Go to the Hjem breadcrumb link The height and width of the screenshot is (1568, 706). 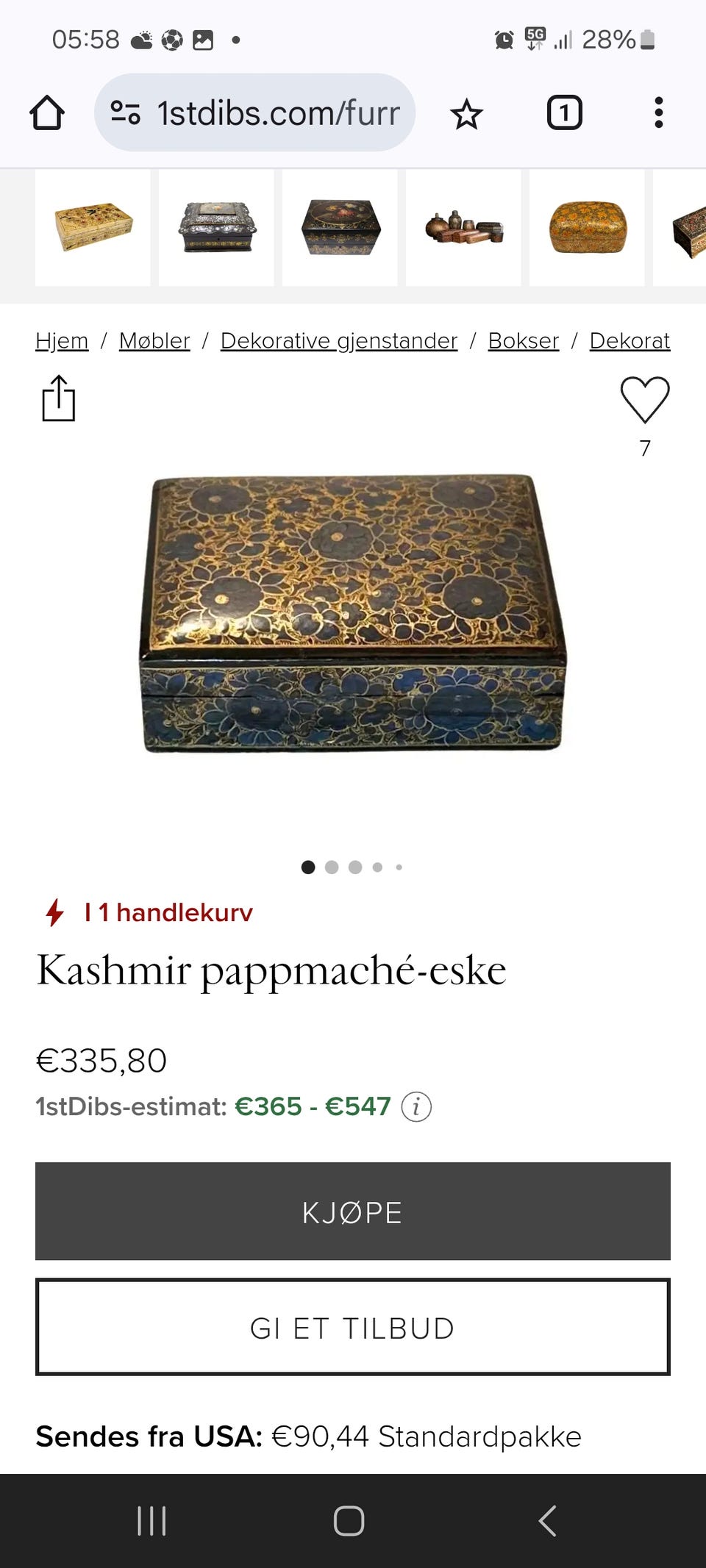click(62, 341)
